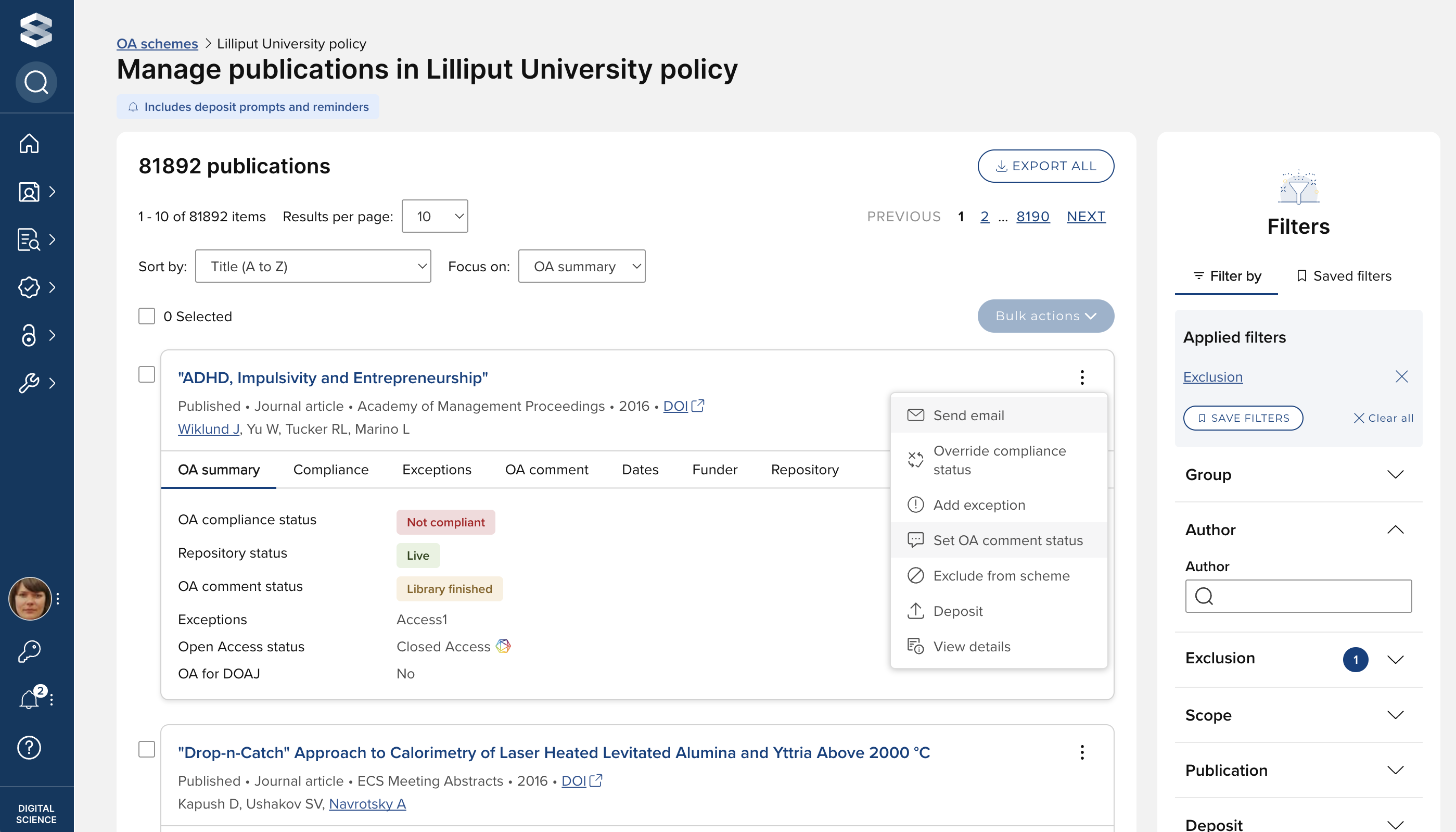
Task: Select the ADHD, Impulsivity publication checkbox
Action: pos(147,374)
